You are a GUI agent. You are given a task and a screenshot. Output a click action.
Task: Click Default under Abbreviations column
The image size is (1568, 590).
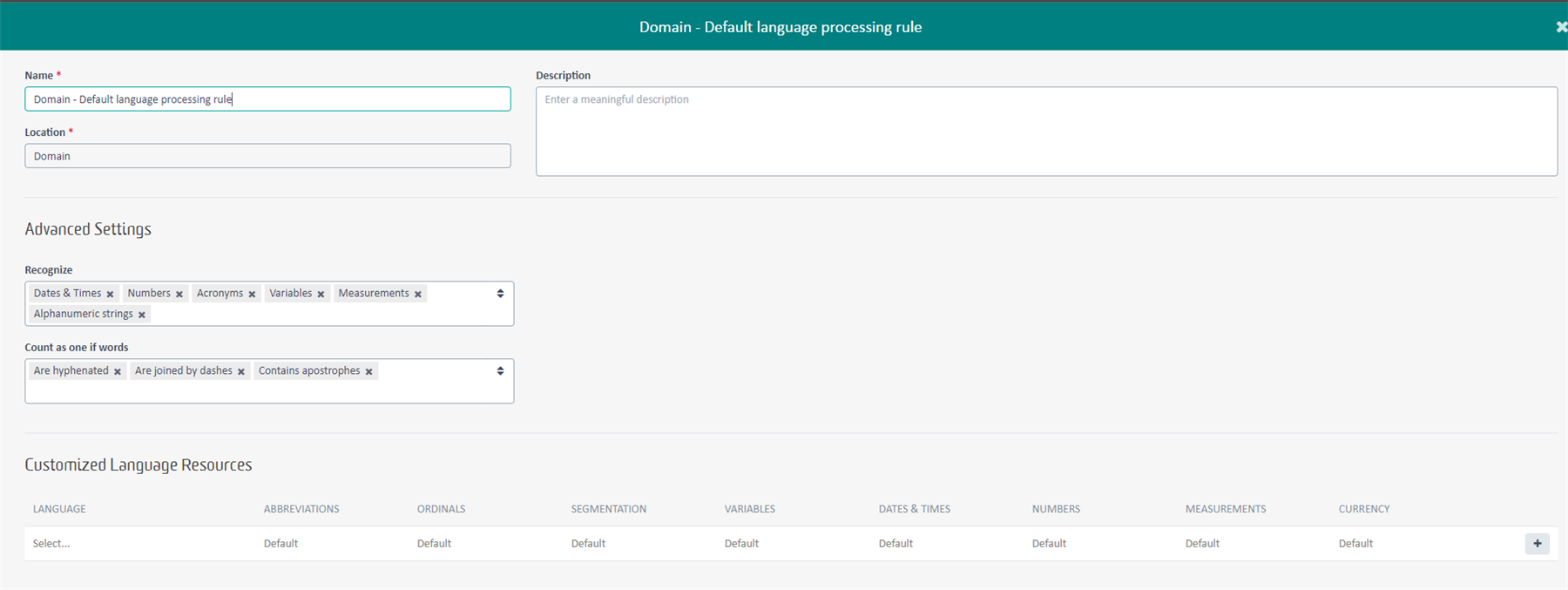click(280, 544)
